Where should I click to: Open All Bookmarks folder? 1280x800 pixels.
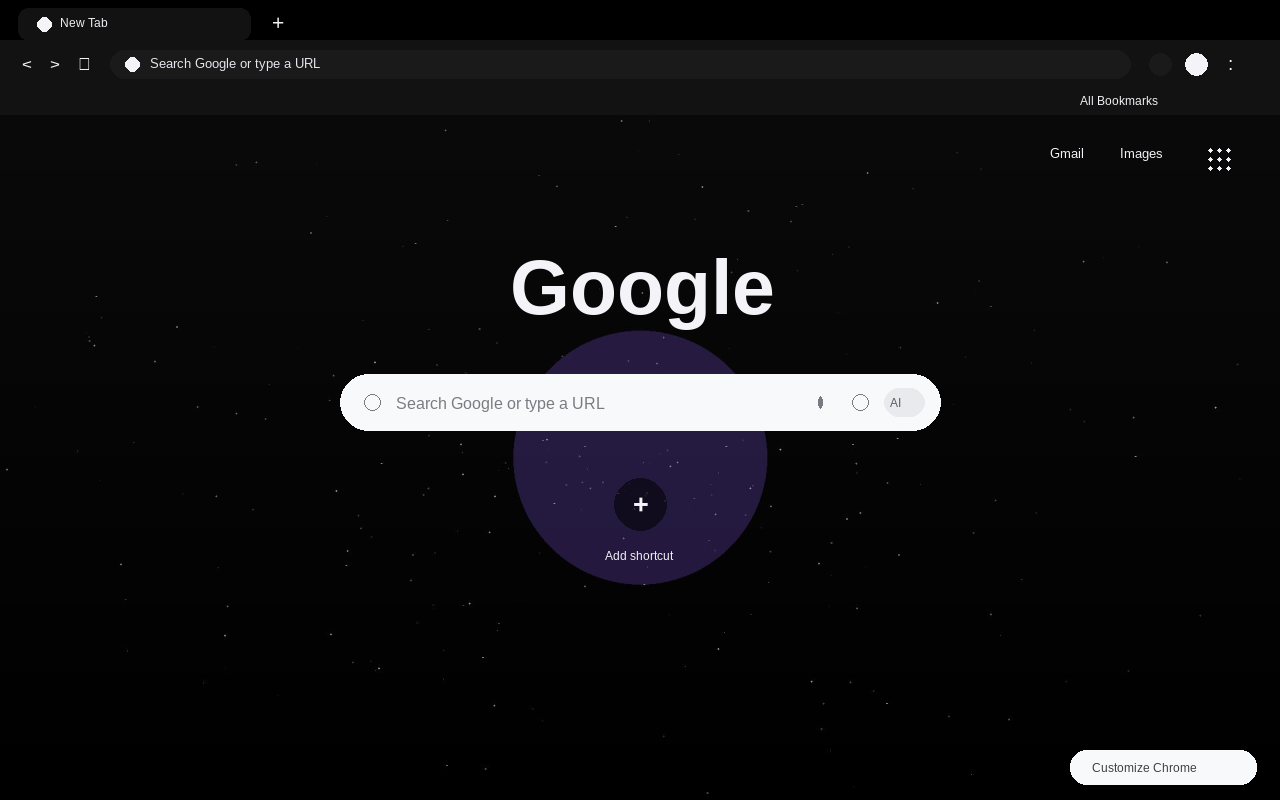(1119, 101)
